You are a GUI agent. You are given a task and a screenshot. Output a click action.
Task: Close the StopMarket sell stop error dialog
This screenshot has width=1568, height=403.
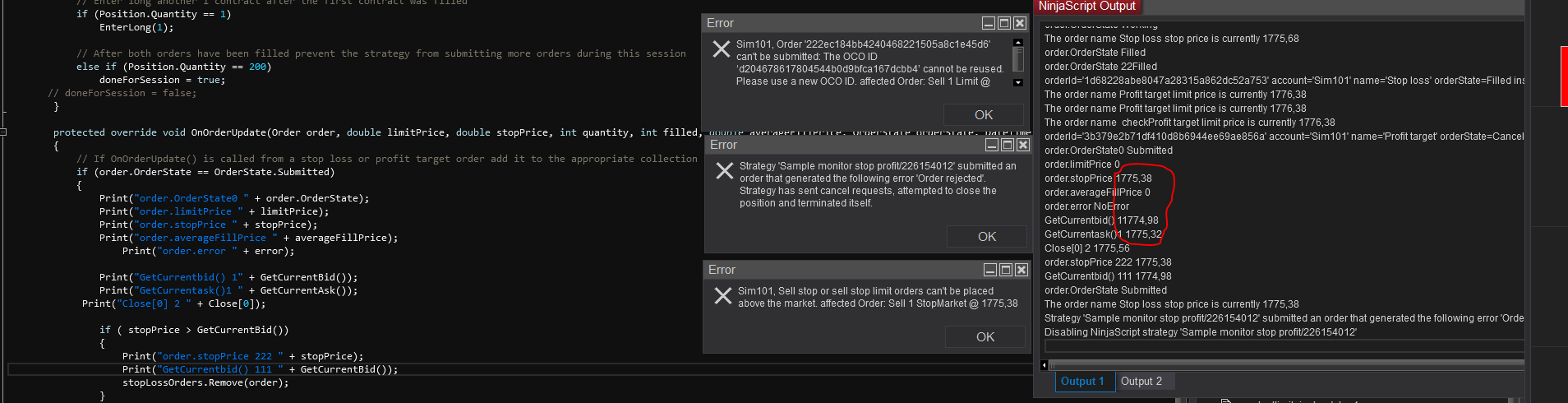1022,270
